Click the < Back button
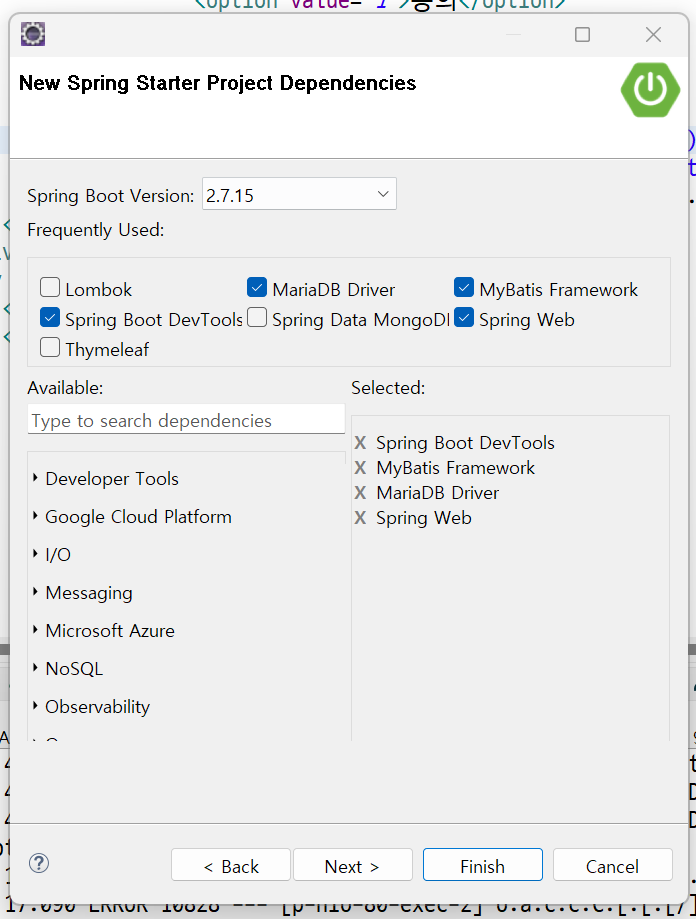Screen dimensions: 696x919 [x=231, y=865]
